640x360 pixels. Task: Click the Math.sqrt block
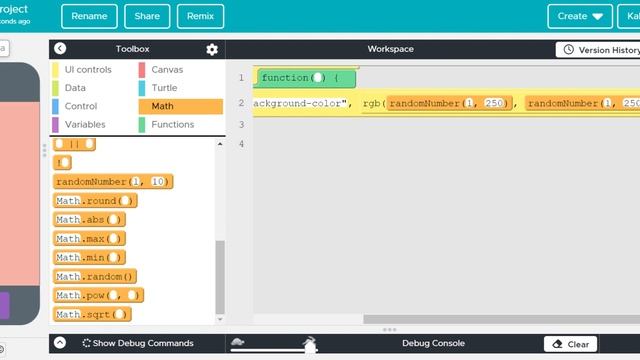point(92,314)
